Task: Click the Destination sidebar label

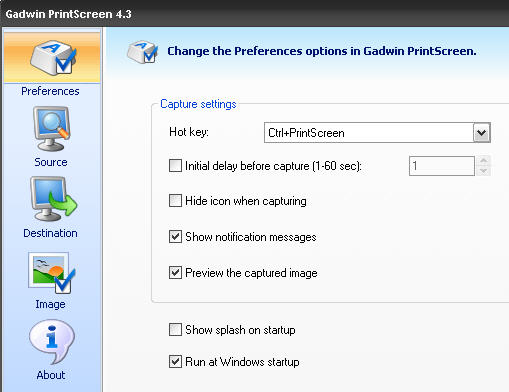Action: pyautogui.click(x=50, y=233)
